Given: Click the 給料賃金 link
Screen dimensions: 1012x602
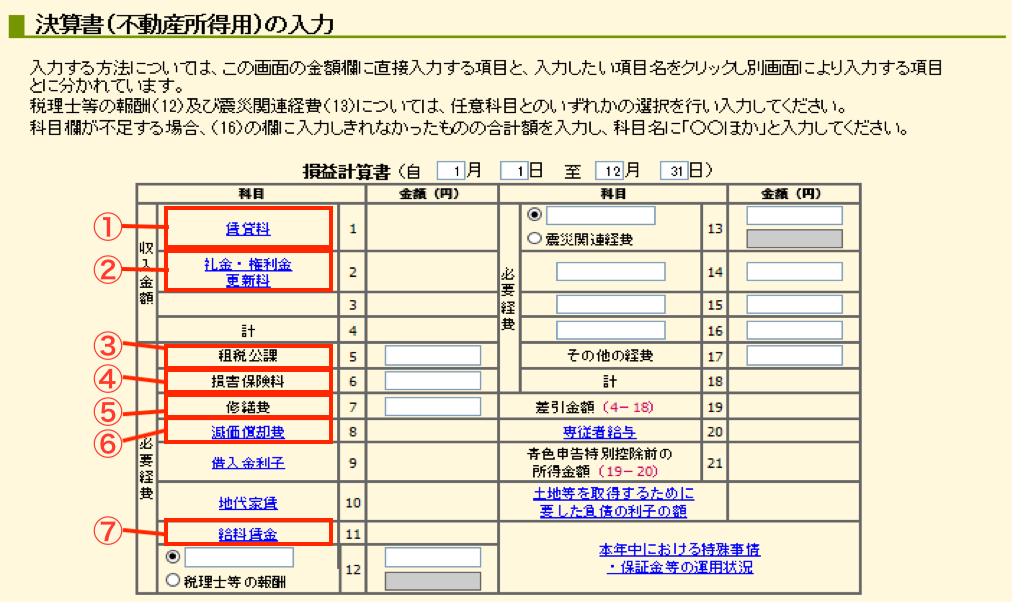Looking at the screenshot, I should pos(248,534).
